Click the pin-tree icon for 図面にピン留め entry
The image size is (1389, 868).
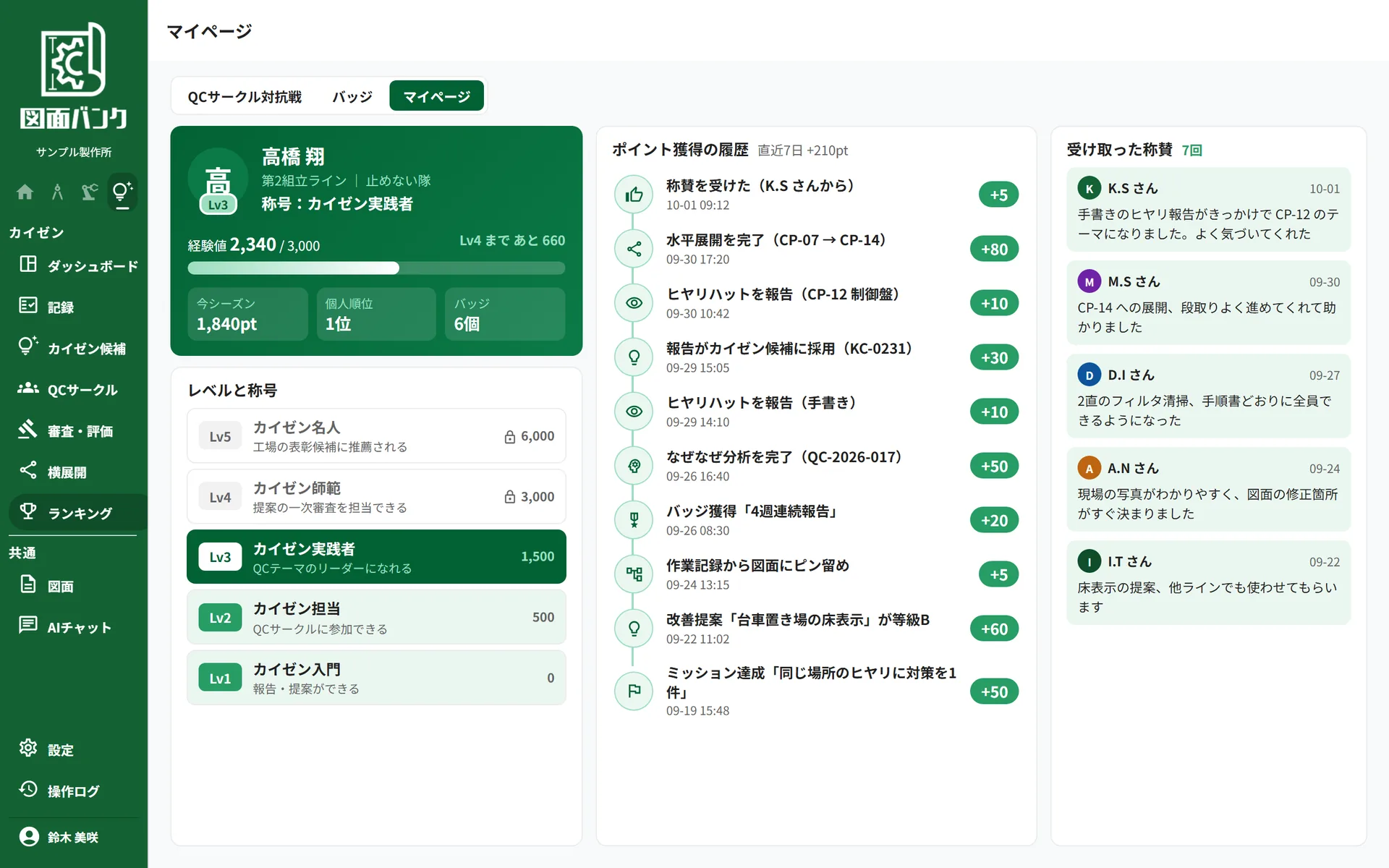click(634, 574)
